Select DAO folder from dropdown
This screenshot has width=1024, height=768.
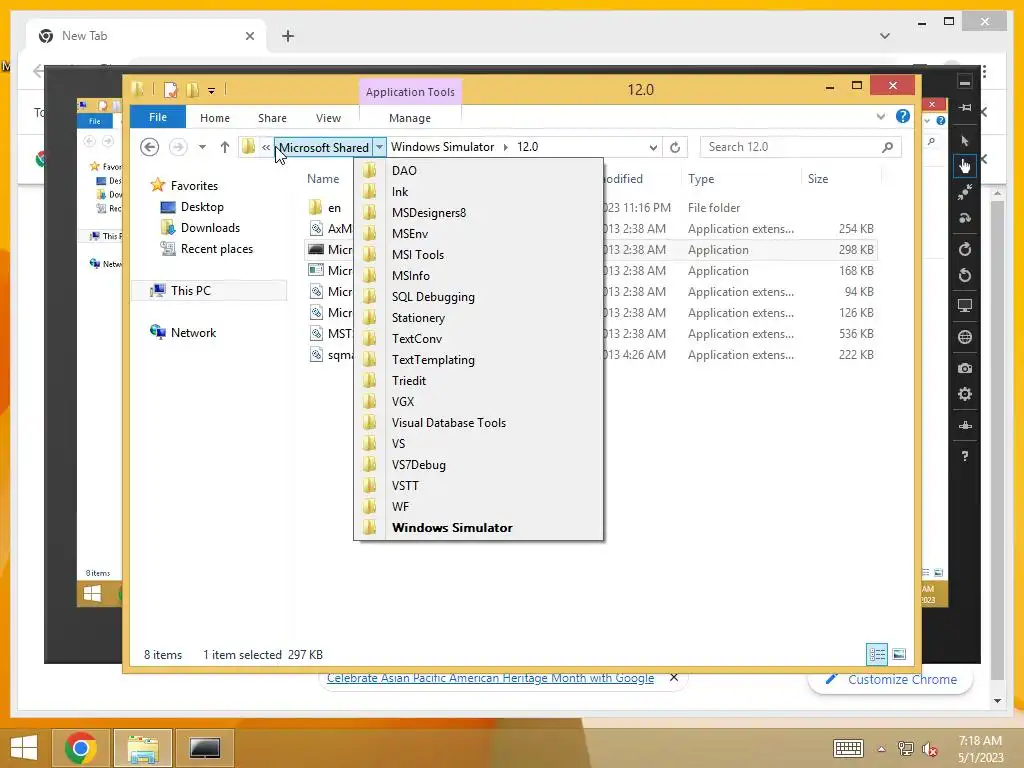(479, 170)
